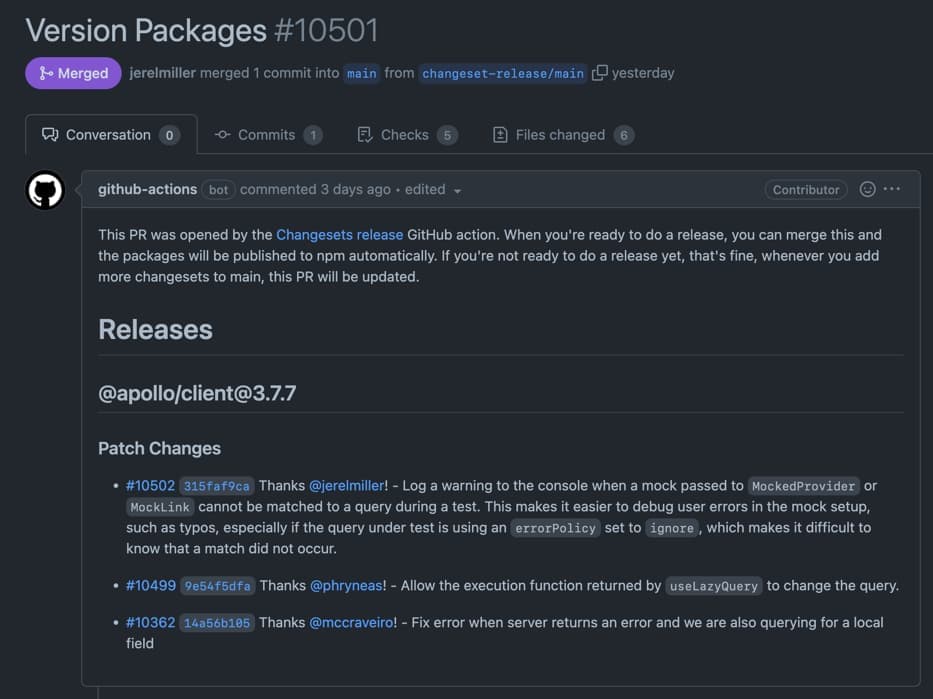
Task: Open pull request #10499 link
Action: pyautogui.click(x=151, y=585)
